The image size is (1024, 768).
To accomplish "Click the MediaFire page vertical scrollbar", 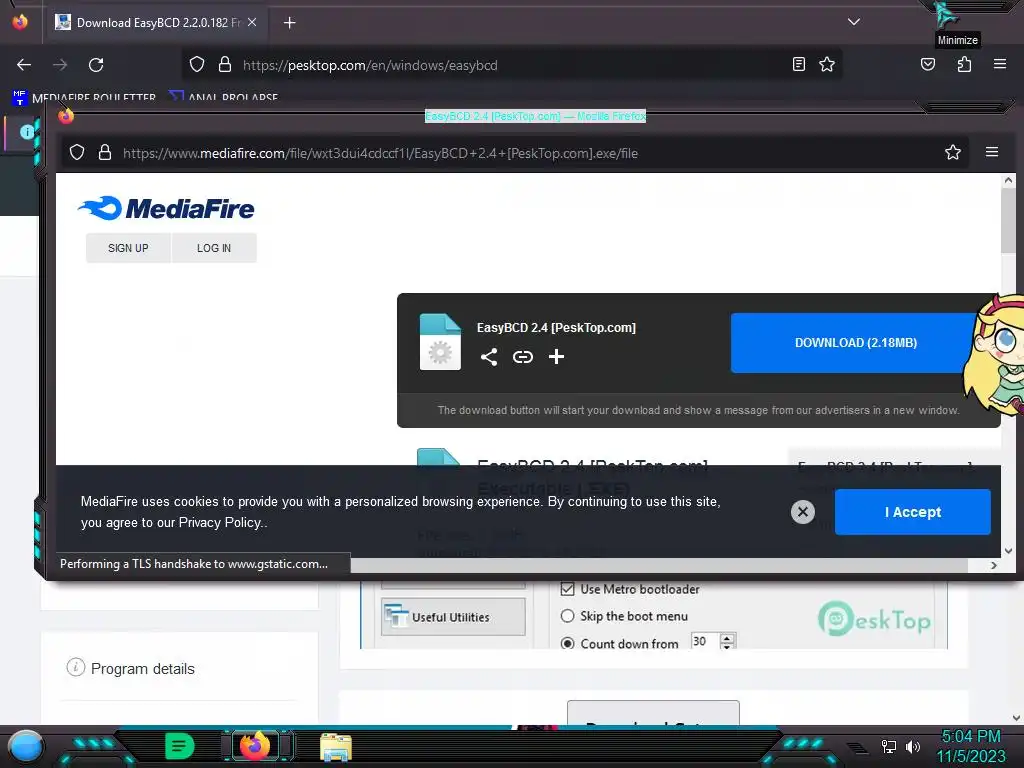I will (x=1008, y=222).
